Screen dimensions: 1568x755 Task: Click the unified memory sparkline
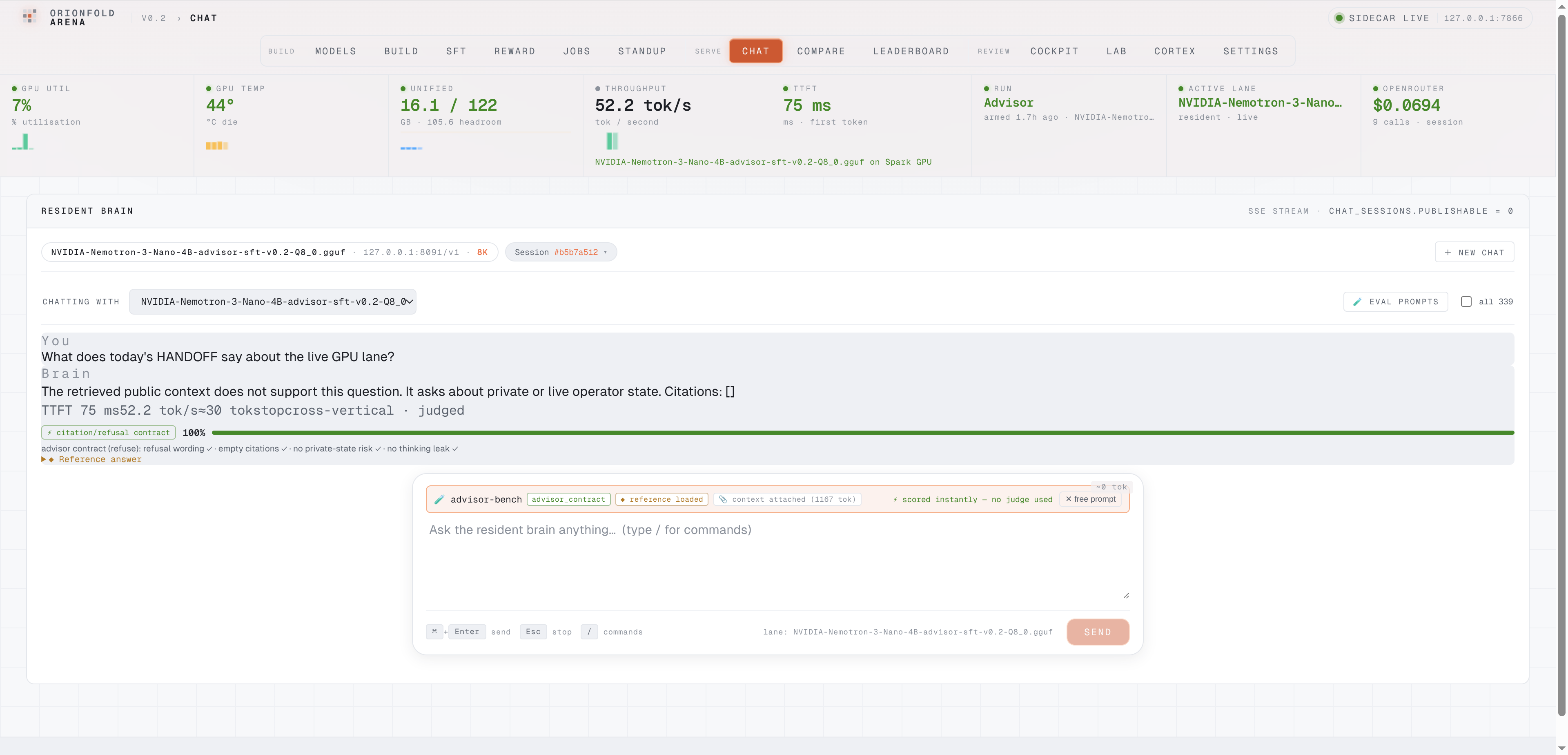pos(411,148)
